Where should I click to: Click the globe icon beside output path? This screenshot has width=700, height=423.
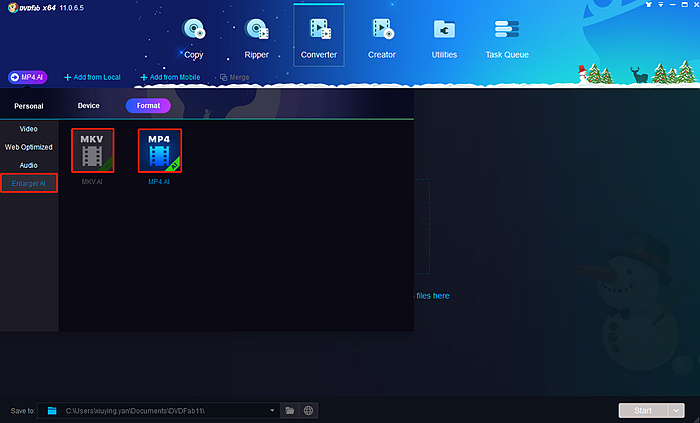click(308, 411)
